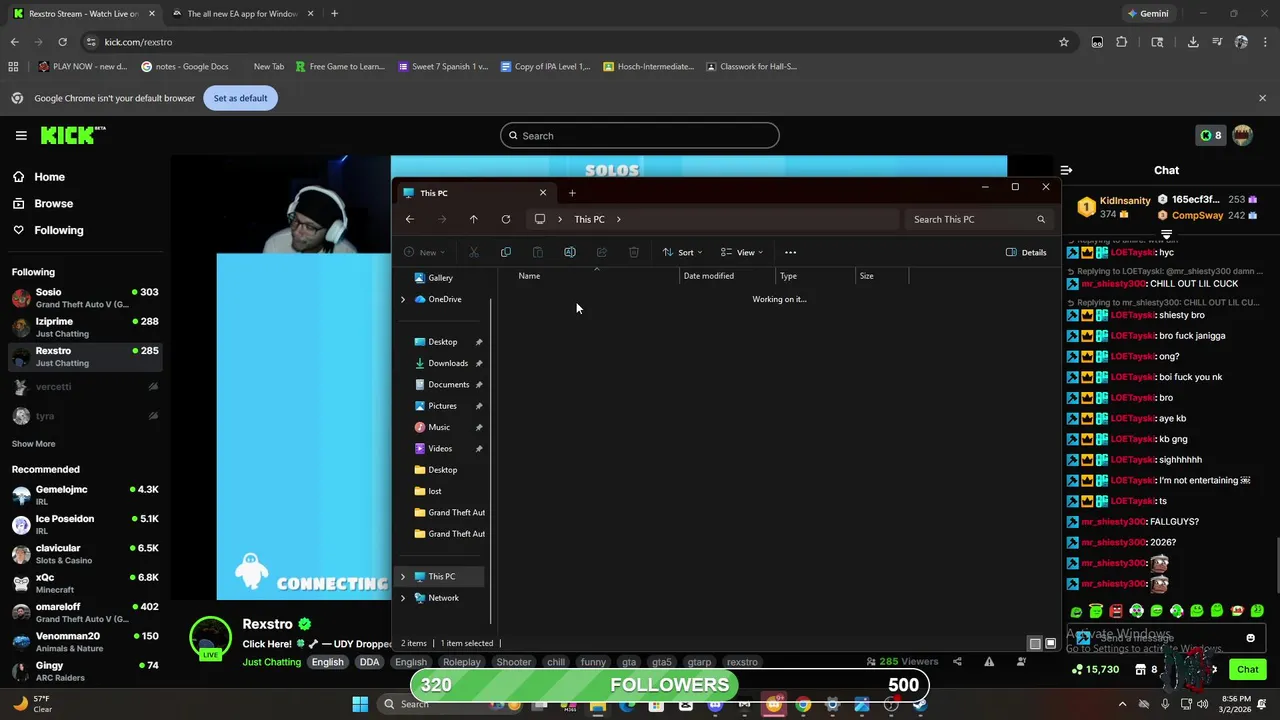The image size is (1280, 720).
Task: Open xQc's recommended channel
Action: [85, 583]
